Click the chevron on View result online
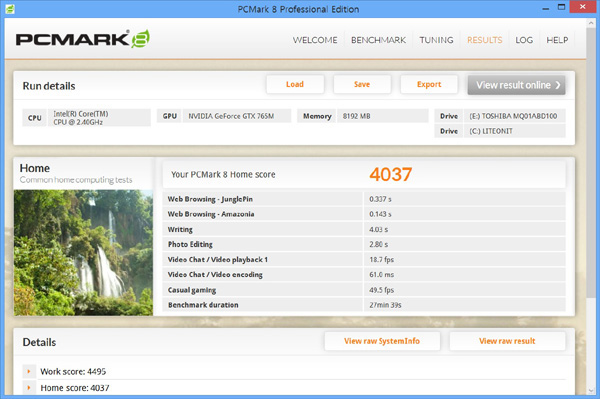Viewport: 600px width, 399px height. pos(558,85)
